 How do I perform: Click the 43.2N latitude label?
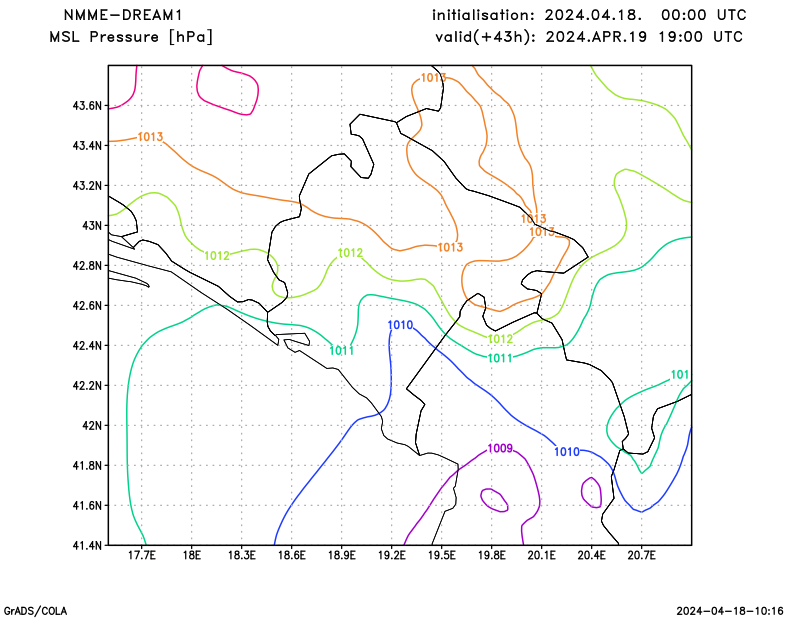coord(87,185)
